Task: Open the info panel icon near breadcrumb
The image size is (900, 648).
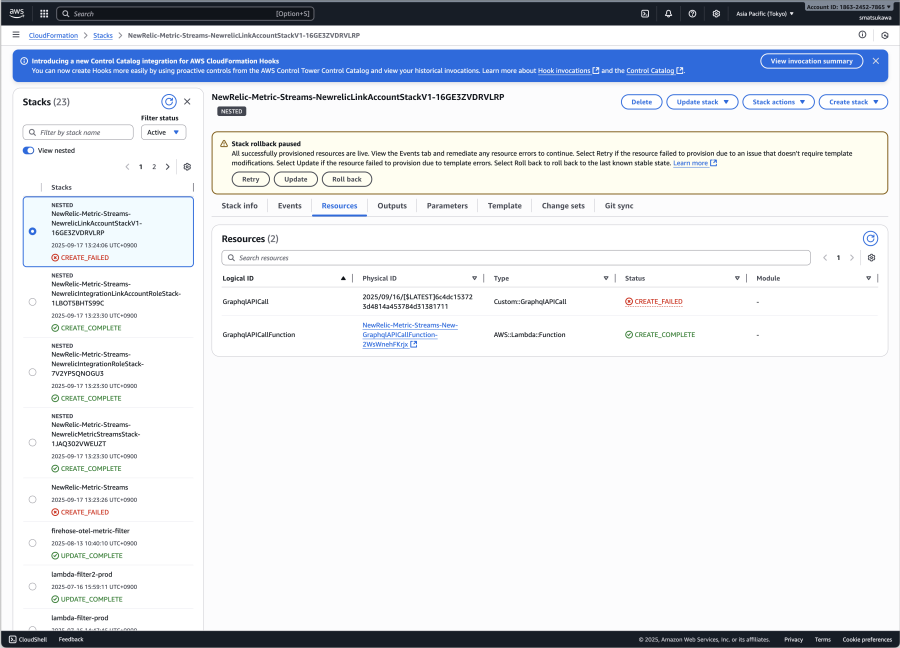Action: tap(862, 35)
